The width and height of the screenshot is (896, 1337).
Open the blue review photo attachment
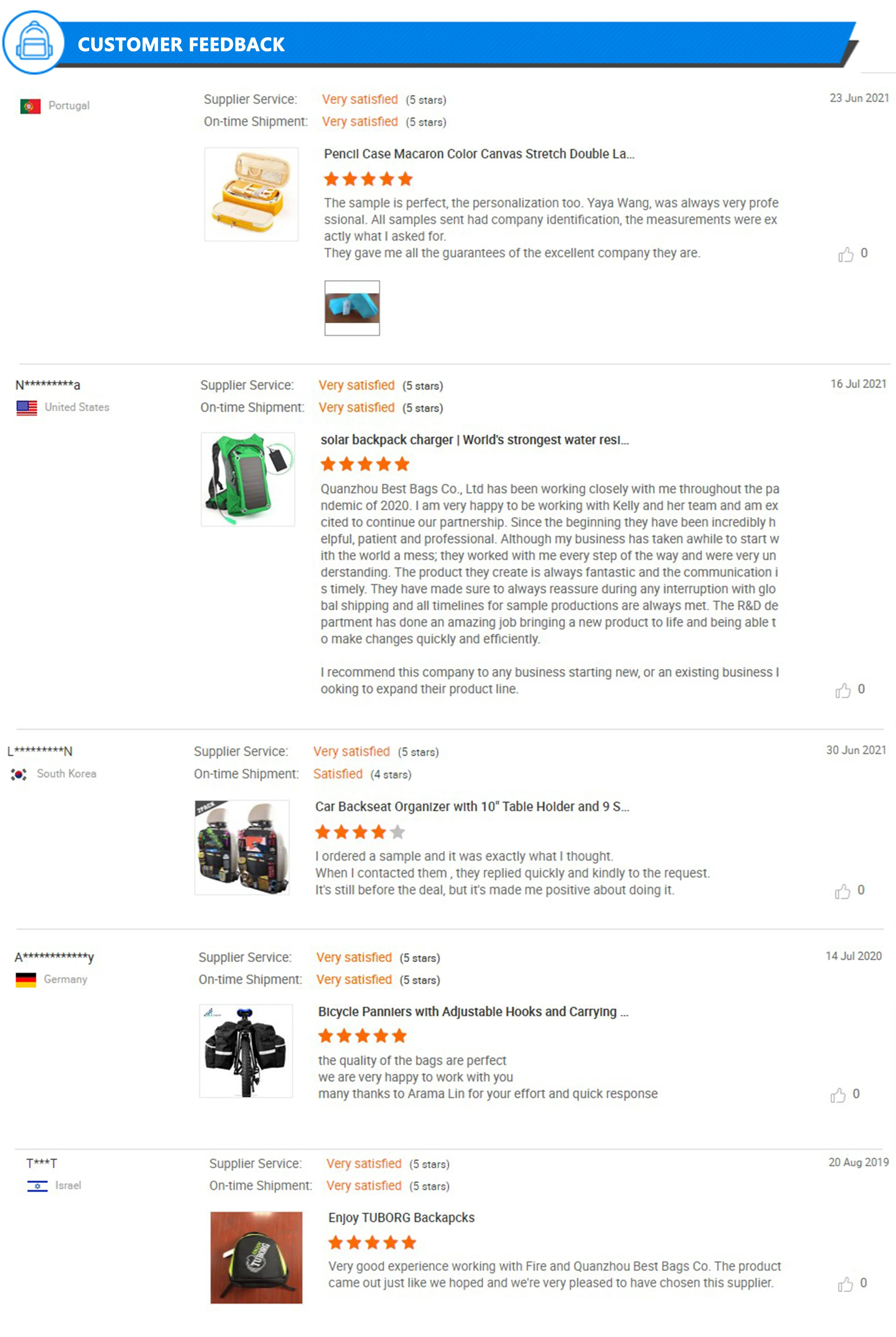tap(352, 308)
